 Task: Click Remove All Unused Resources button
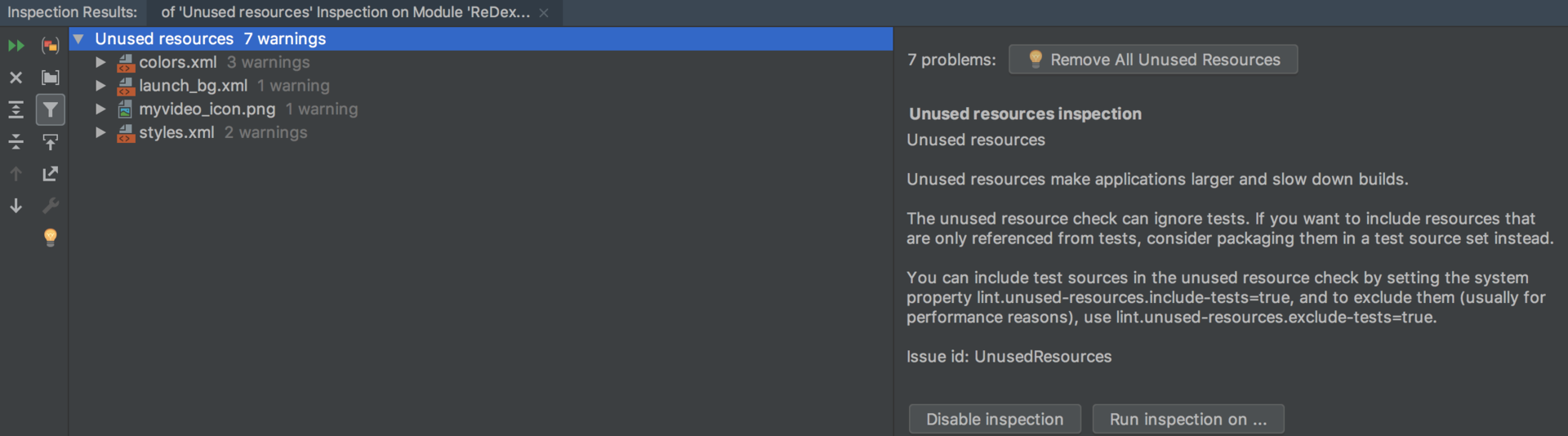point(1152,60)
